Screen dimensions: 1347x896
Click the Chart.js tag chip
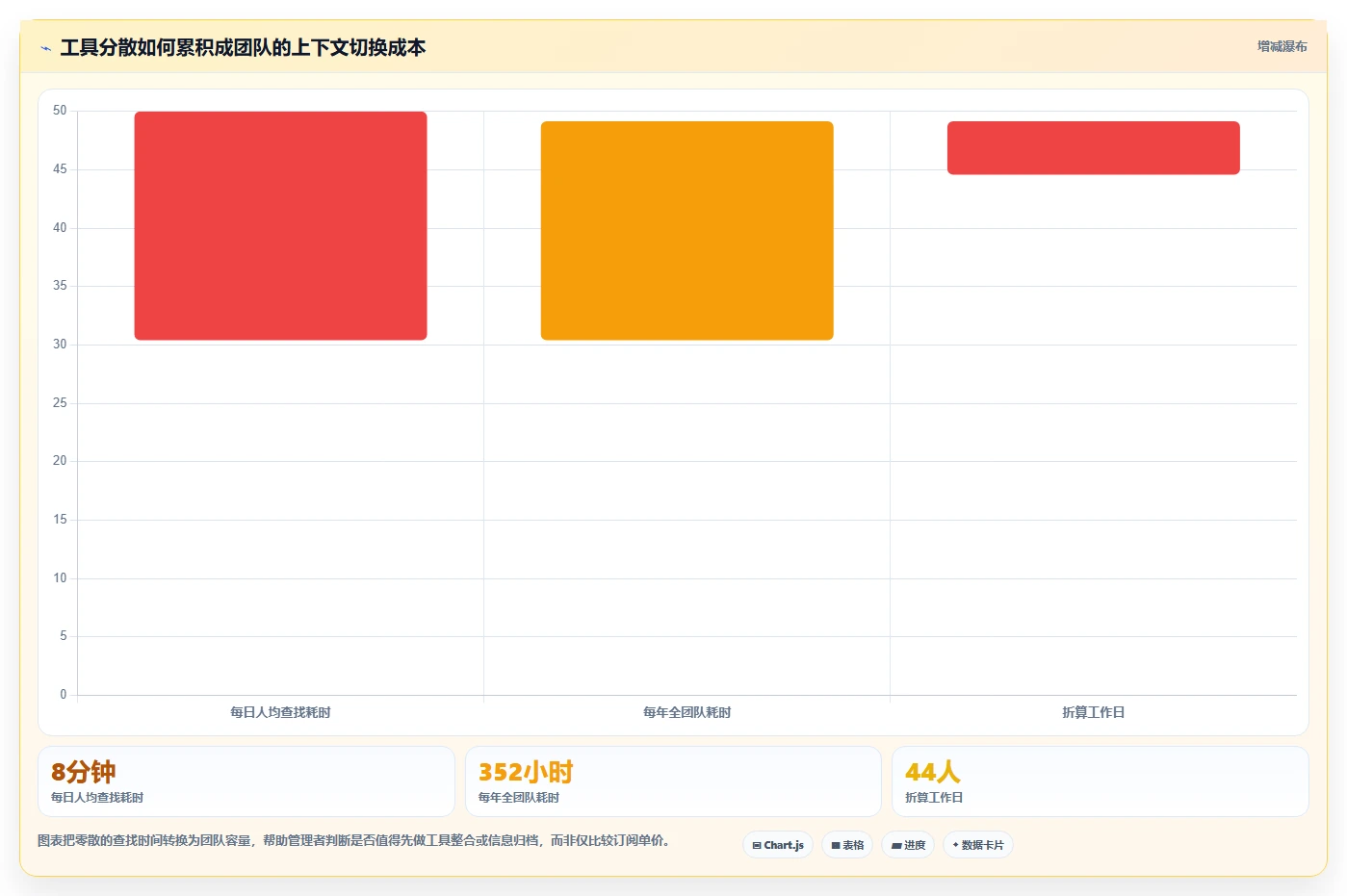point(778,845)
